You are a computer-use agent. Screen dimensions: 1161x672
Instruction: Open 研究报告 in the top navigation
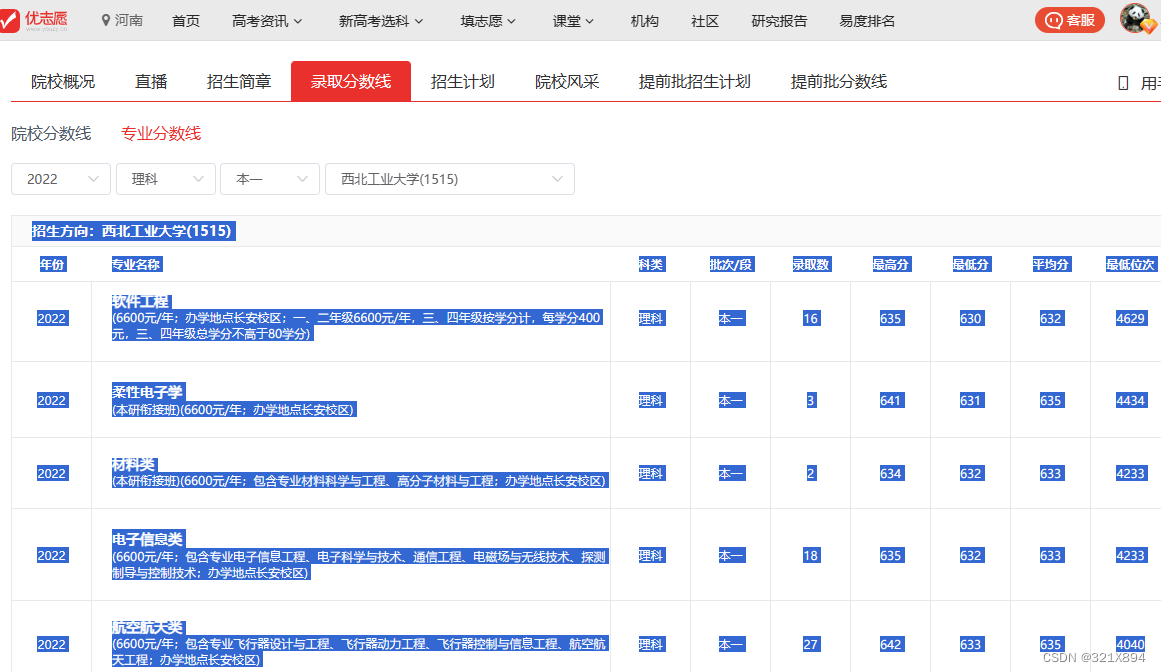779,21
